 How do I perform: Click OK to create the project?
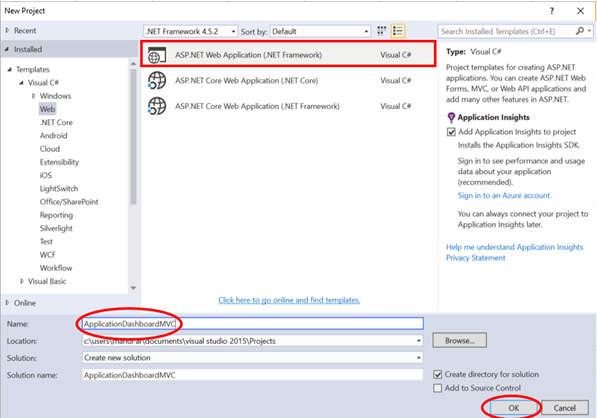[x=514, y=408]
